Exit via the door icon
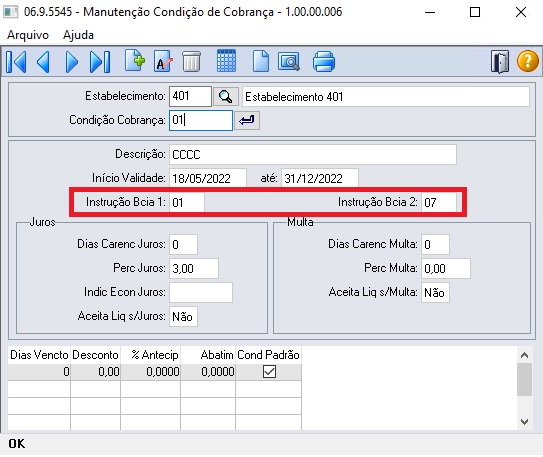543x457 pixels. click(500, 62)
